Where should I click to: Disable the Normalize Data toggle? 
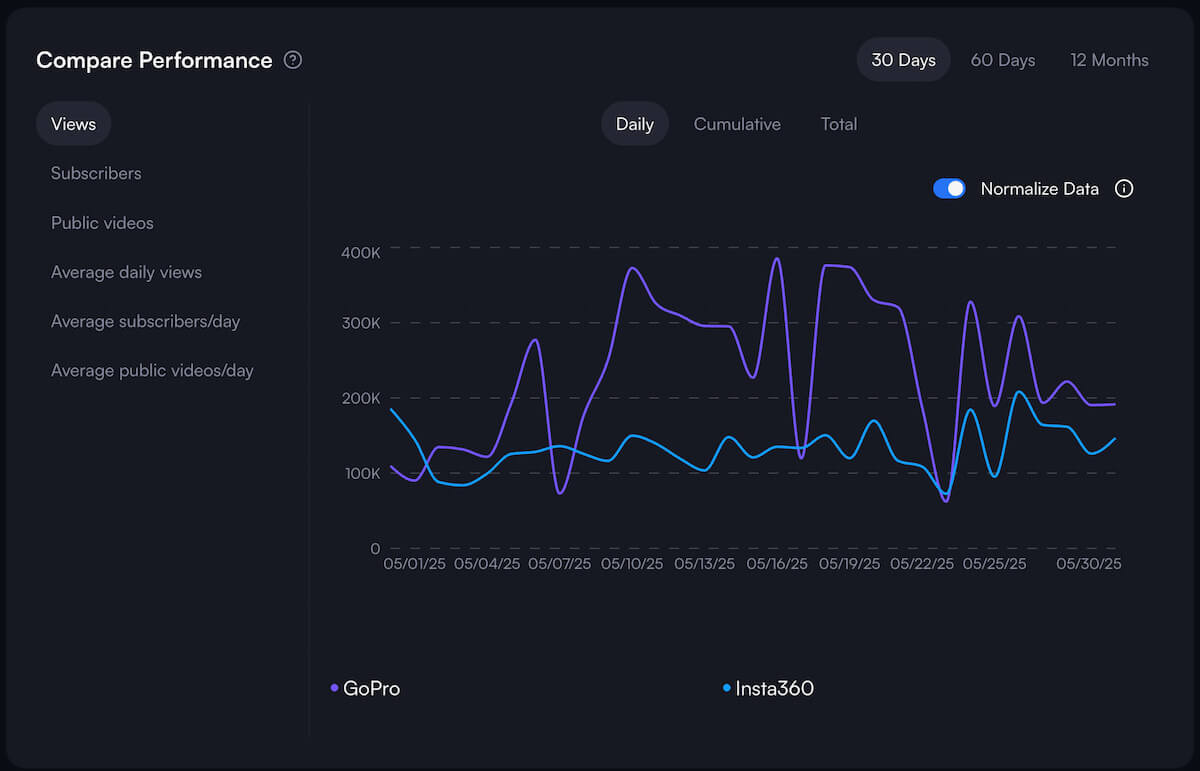[949, 188]
